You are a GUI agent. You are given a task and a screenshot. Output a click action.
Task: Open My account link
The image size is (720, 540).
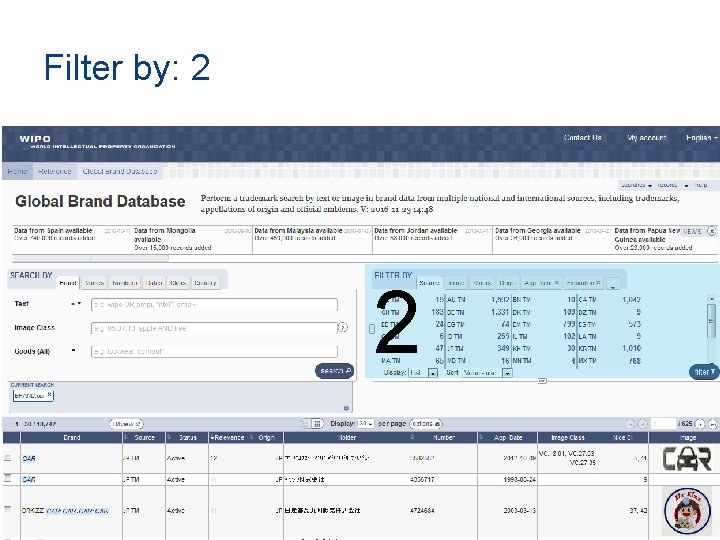click(647, 137)
